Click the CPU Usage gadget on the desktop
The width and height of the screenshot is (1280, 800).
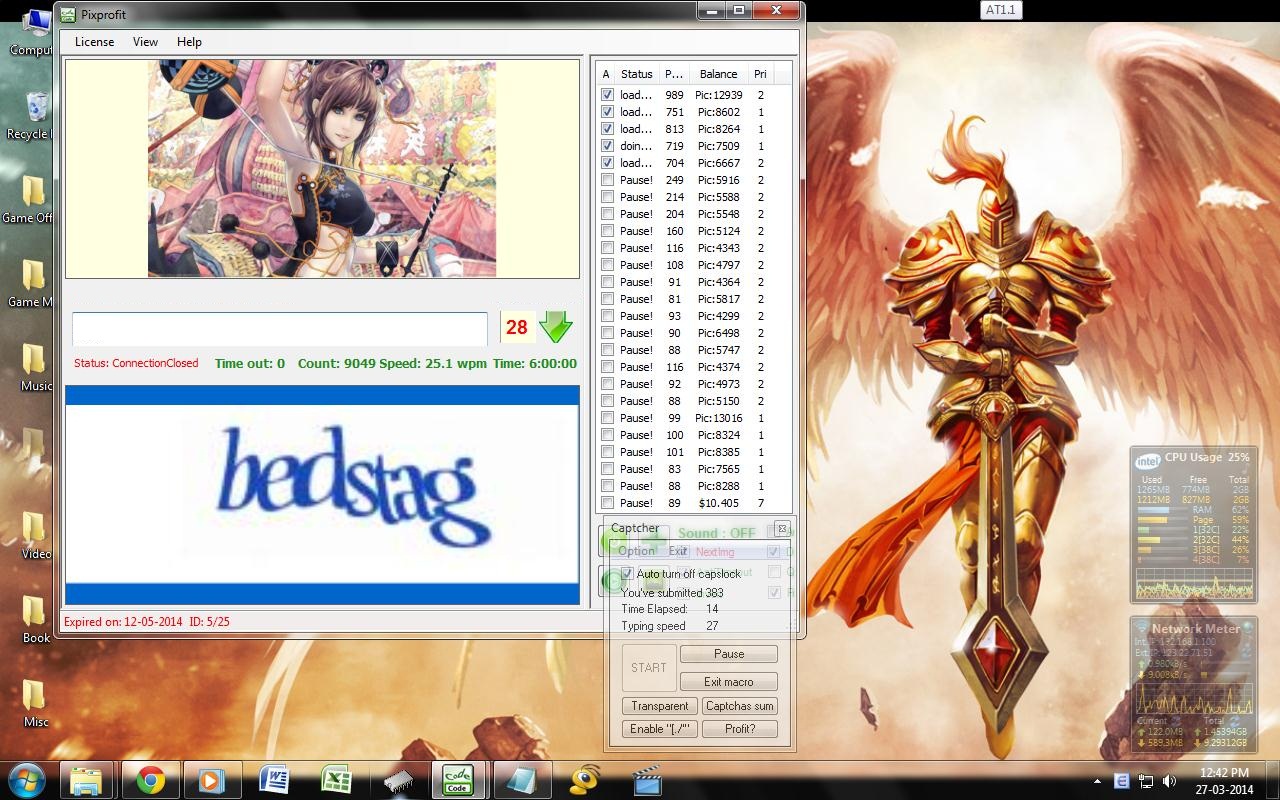click(1193, 525)
